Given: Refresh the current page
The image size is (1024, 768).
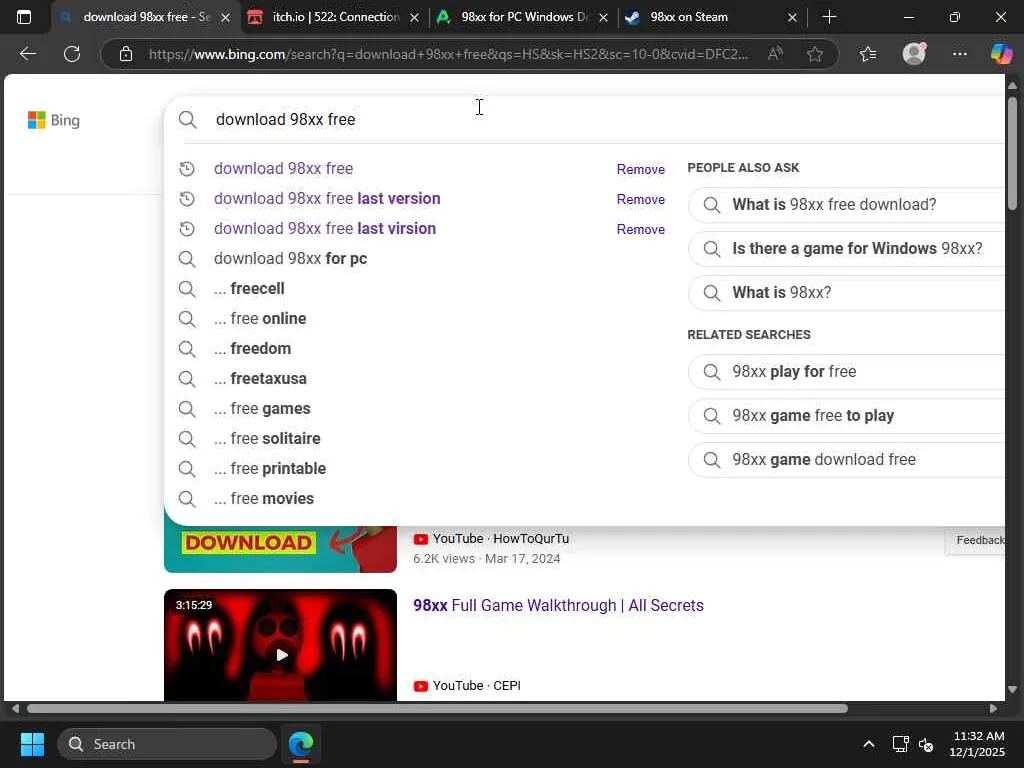Looking at the screenshot, I should click(x=72, y=54).
